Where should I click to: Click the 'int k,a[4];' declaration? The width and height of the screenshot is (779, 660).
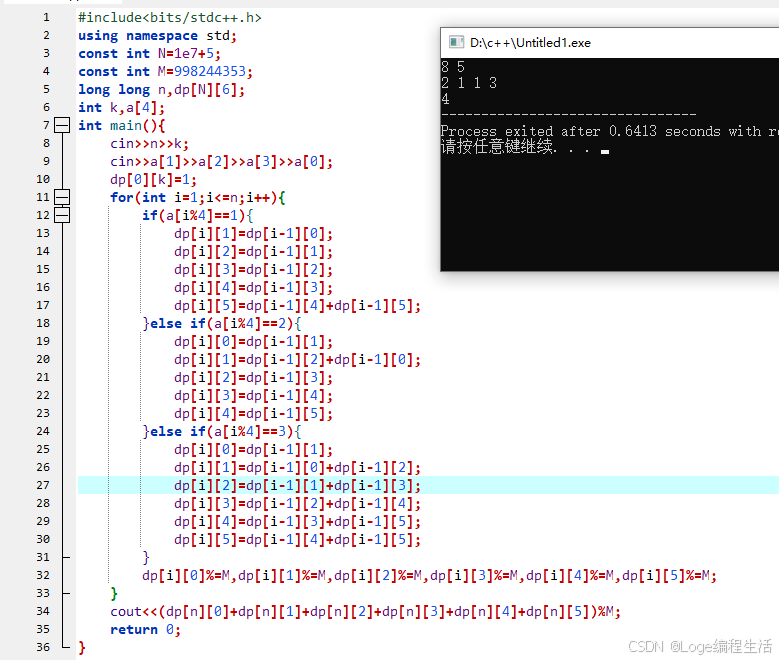121,107
